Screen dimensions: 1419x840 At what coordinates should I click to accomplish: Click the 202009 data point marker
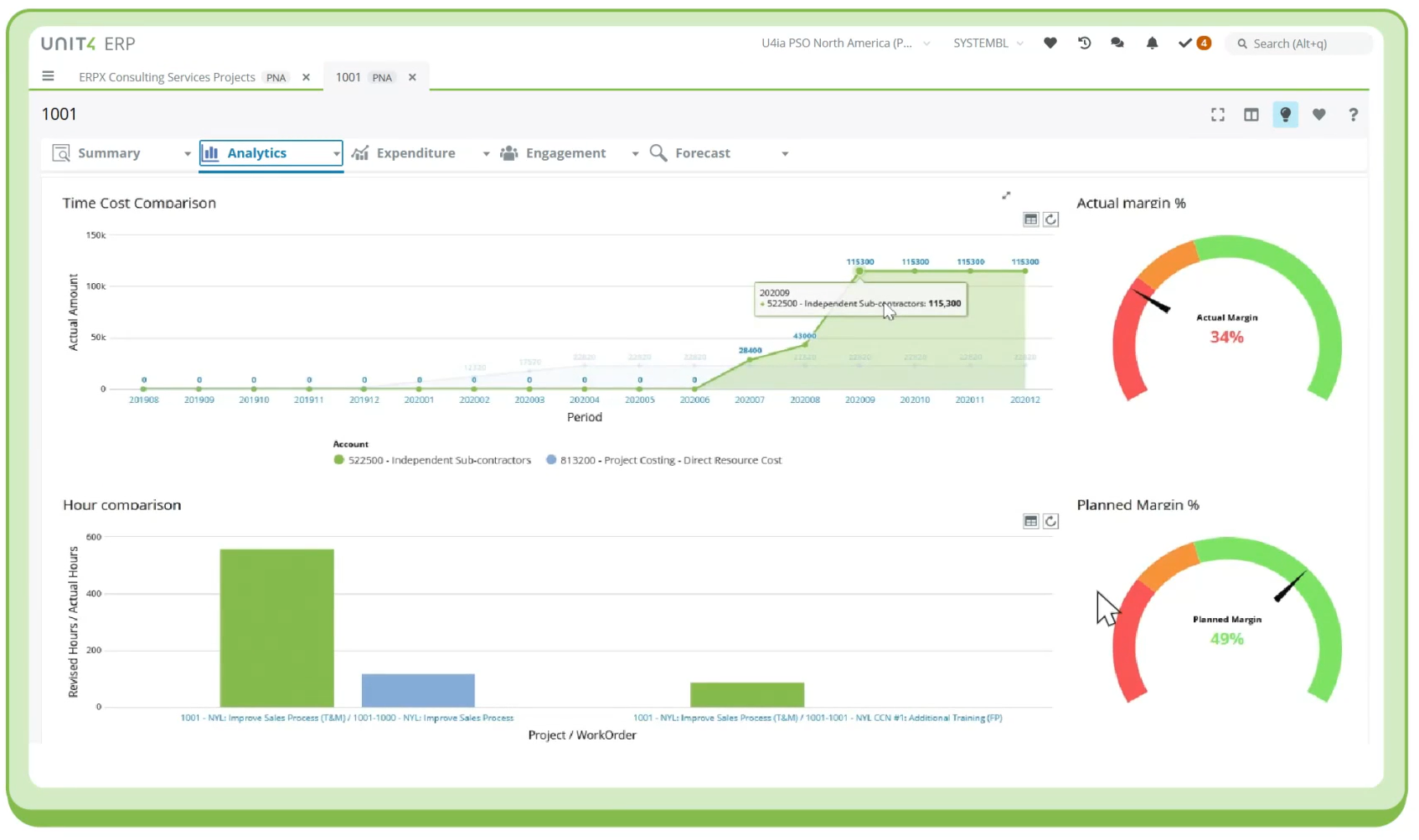pyautogui.click(x=859, y=271)
